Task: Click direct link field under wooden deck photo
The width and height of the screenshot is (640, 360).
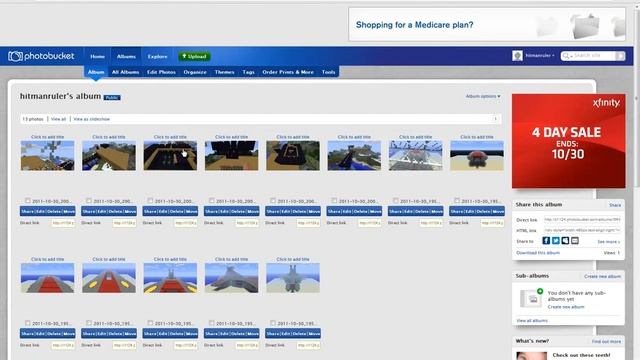Action: click(x=124, y=223)
